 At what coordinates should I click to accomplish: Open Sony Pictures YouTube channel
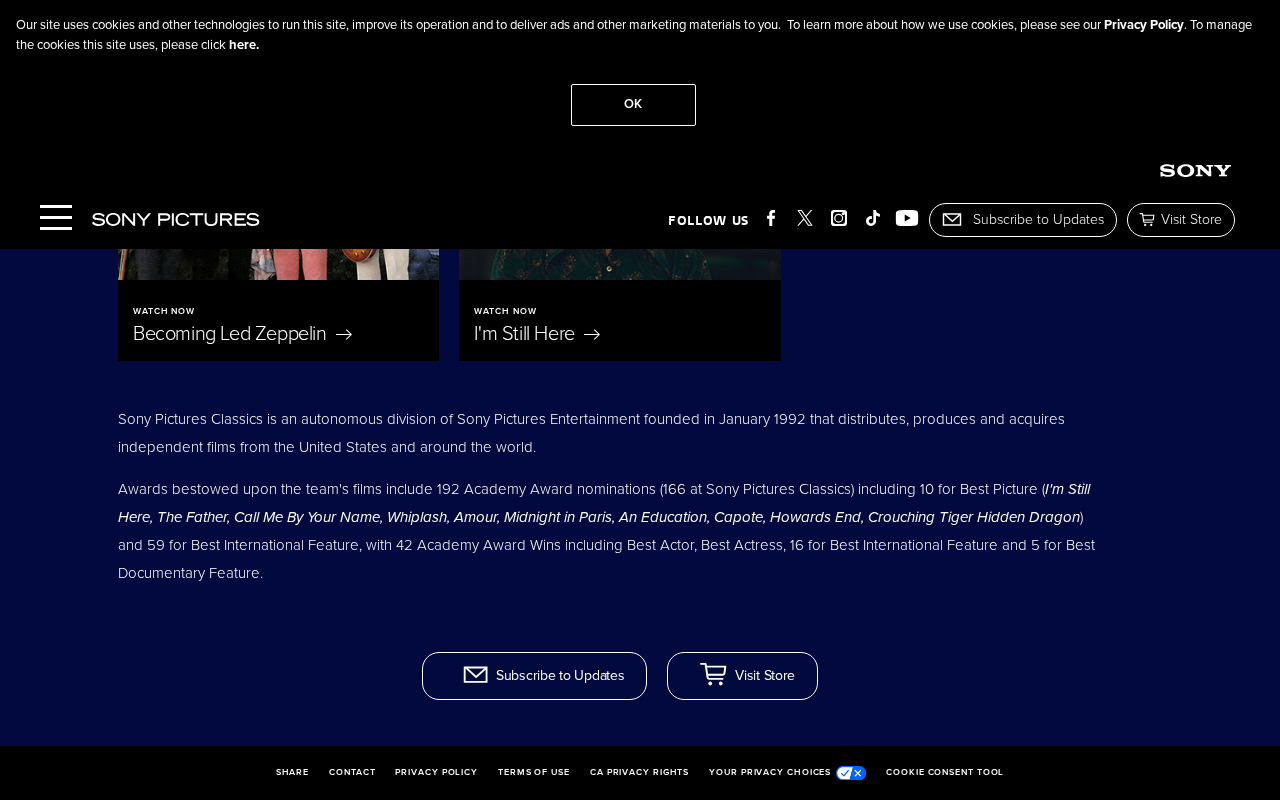[907, 218]
